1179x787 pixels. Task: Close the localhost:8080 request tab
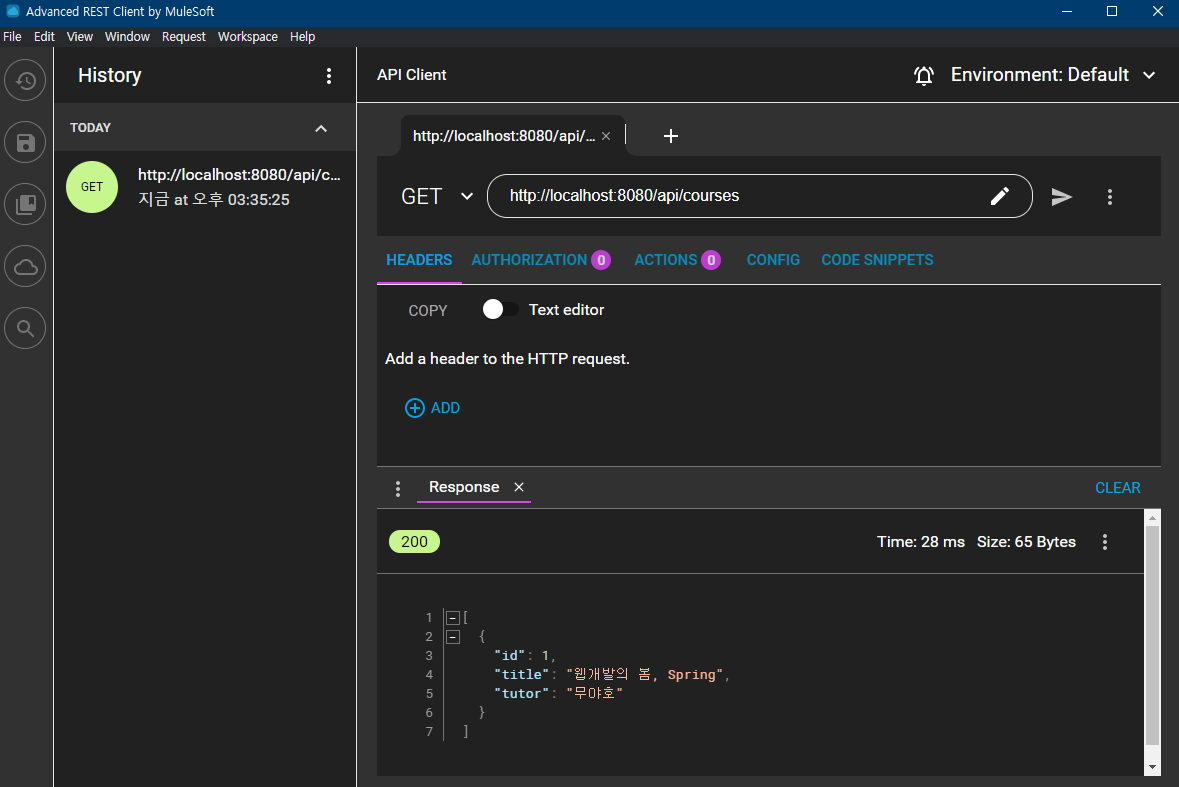click(x=606, y=136)
